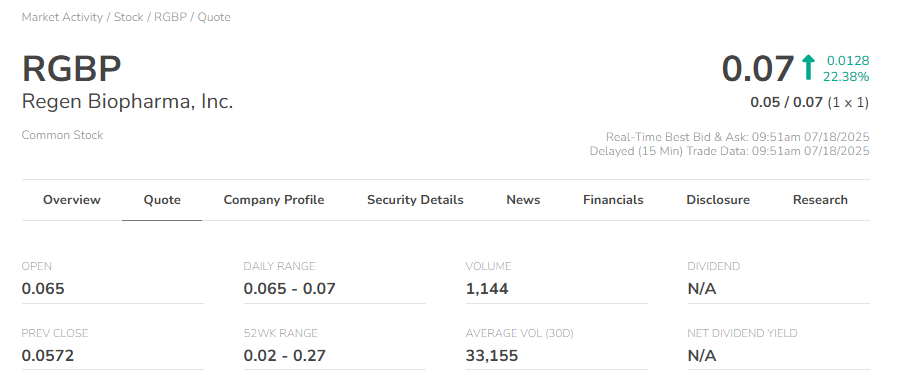This screenshot has height=390, width=897.
Task: Click the AVERAGE VOL (30D) field label
Action: (x=519, y=333)
